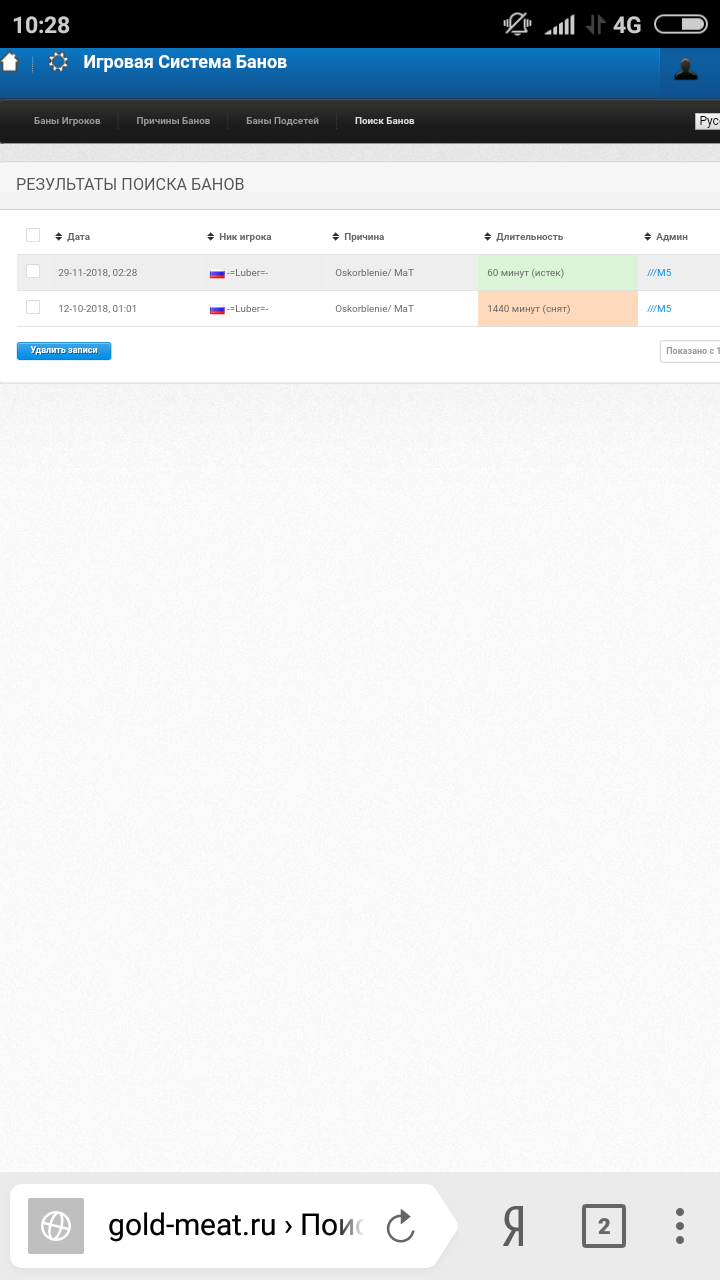Open Баны Подсетей menu item
The height and width of the screenshot is (1280, 720).
click(x=282, y=121)
